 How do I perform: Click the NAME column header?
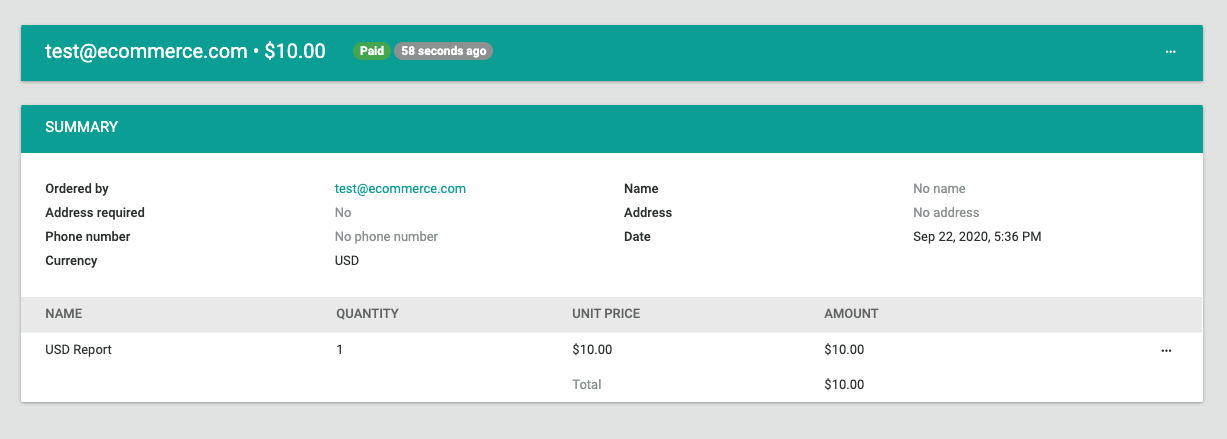click(x=64, y=314)
